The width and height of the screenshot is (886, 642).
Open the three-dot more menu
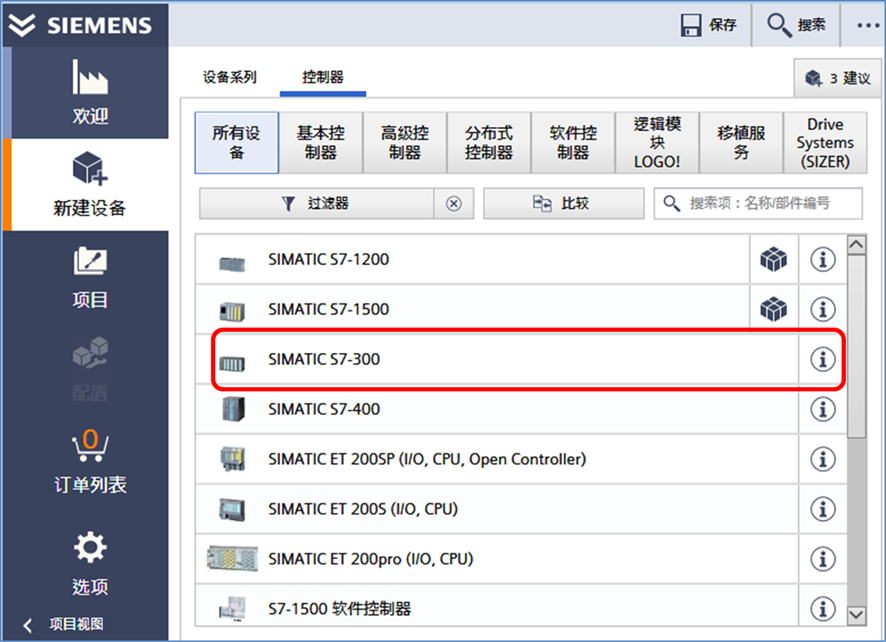pos(868,25)
